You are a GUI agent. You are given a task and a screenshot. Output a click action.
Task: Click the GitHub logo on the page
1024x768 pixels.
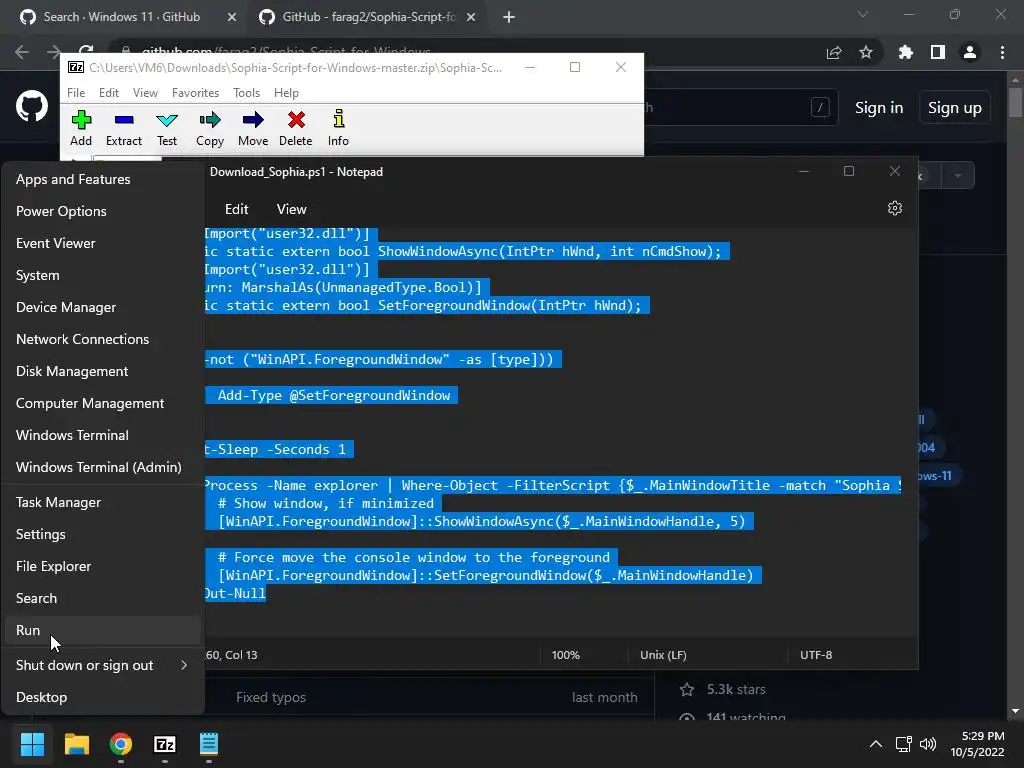coord(32,106)
